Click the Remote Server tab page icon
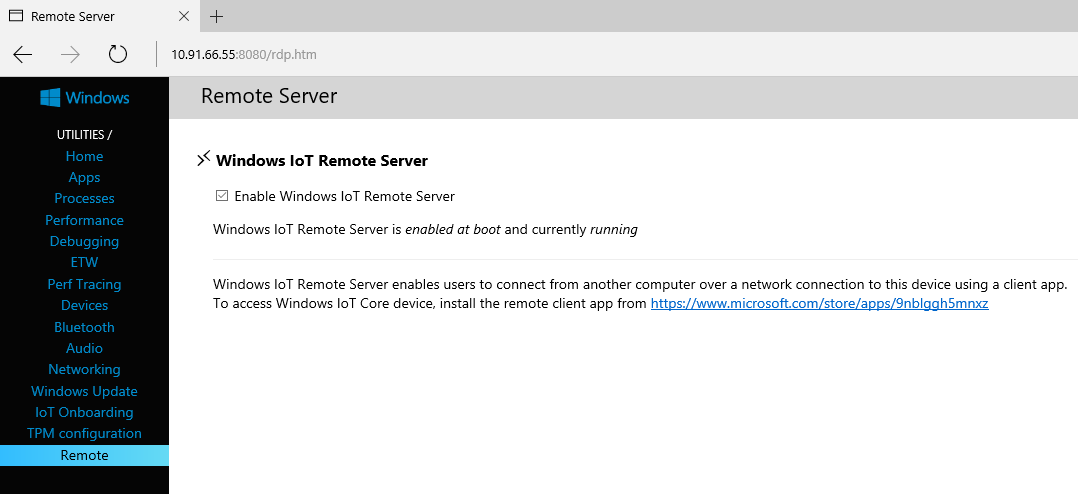1078x494 pixels. [16, 16]
